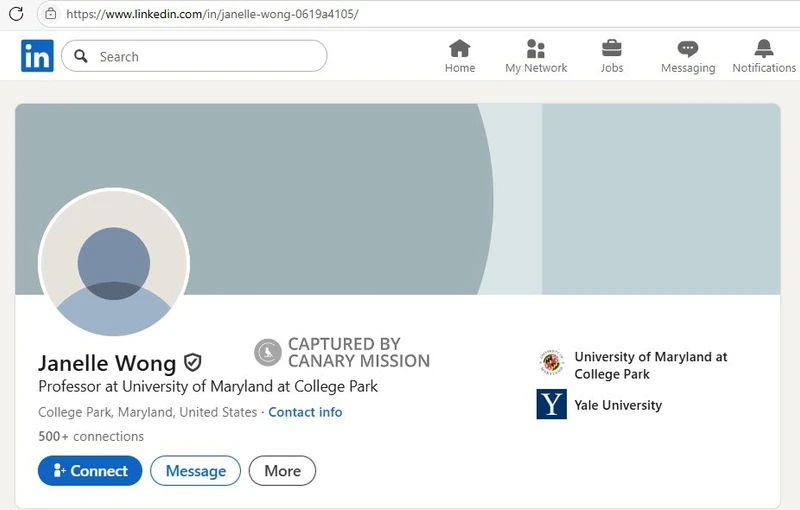
Task: Click the LinkedIn logo
Action: 37,56
